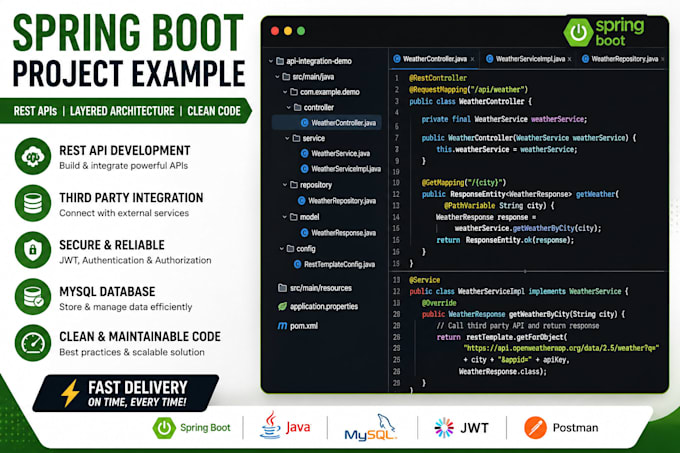Click the Java coffee cup logo
Viewport: 680px width, 453px height.
270,425
